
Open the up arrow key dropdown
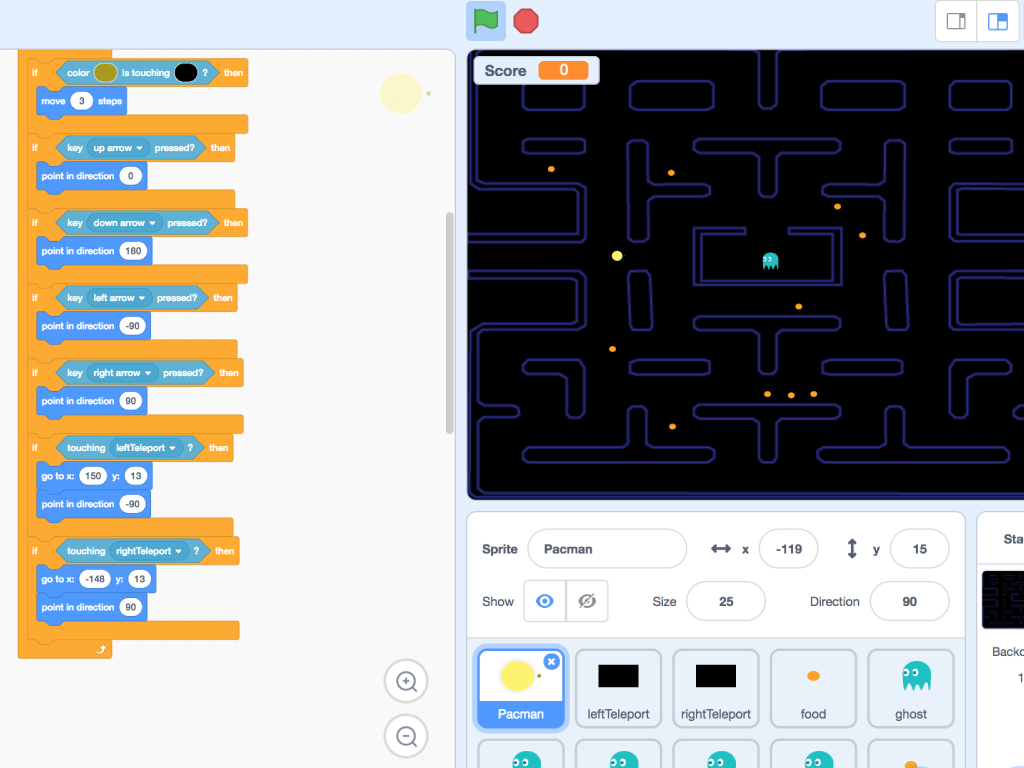pyautogui.click(x=118, y=148)
